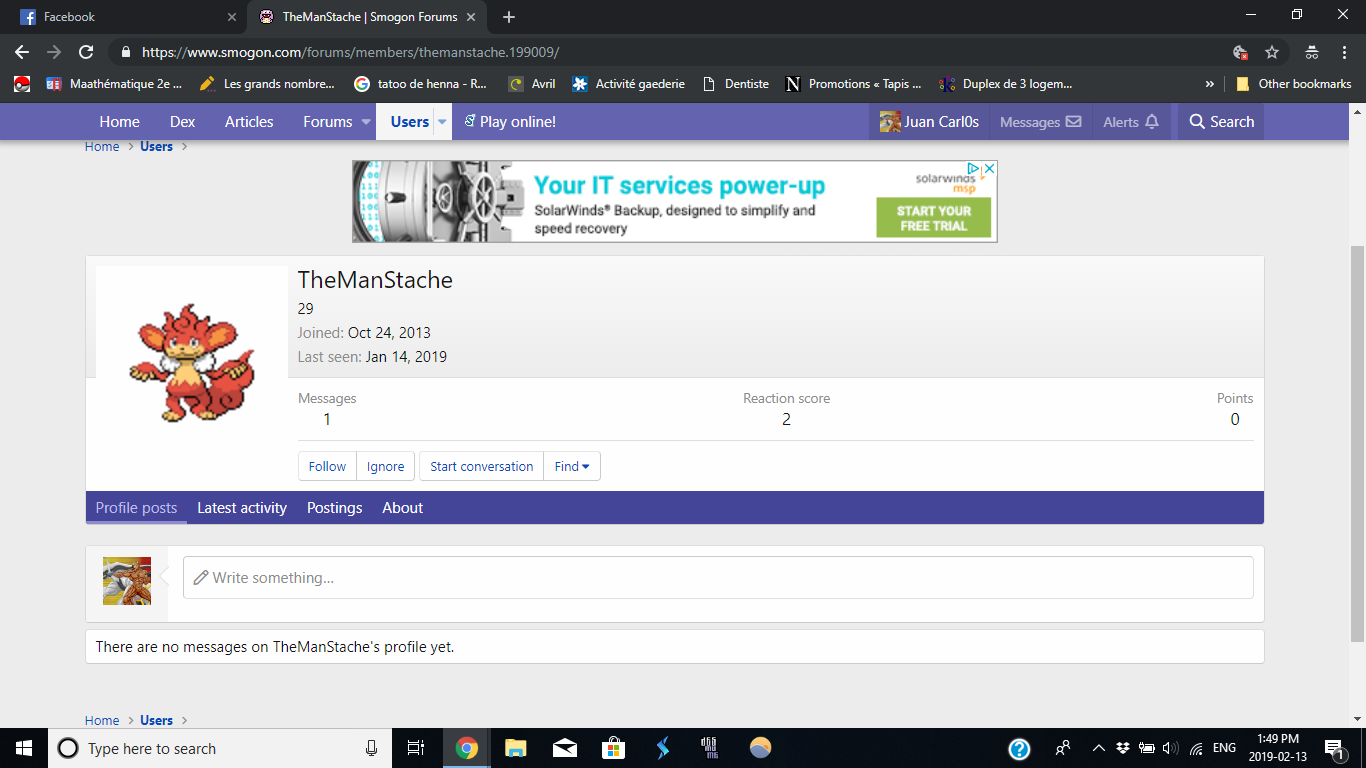Open Users in the purple navigation bar
This screenshot has width=1366, height=768.
click(x=409, y=122)
